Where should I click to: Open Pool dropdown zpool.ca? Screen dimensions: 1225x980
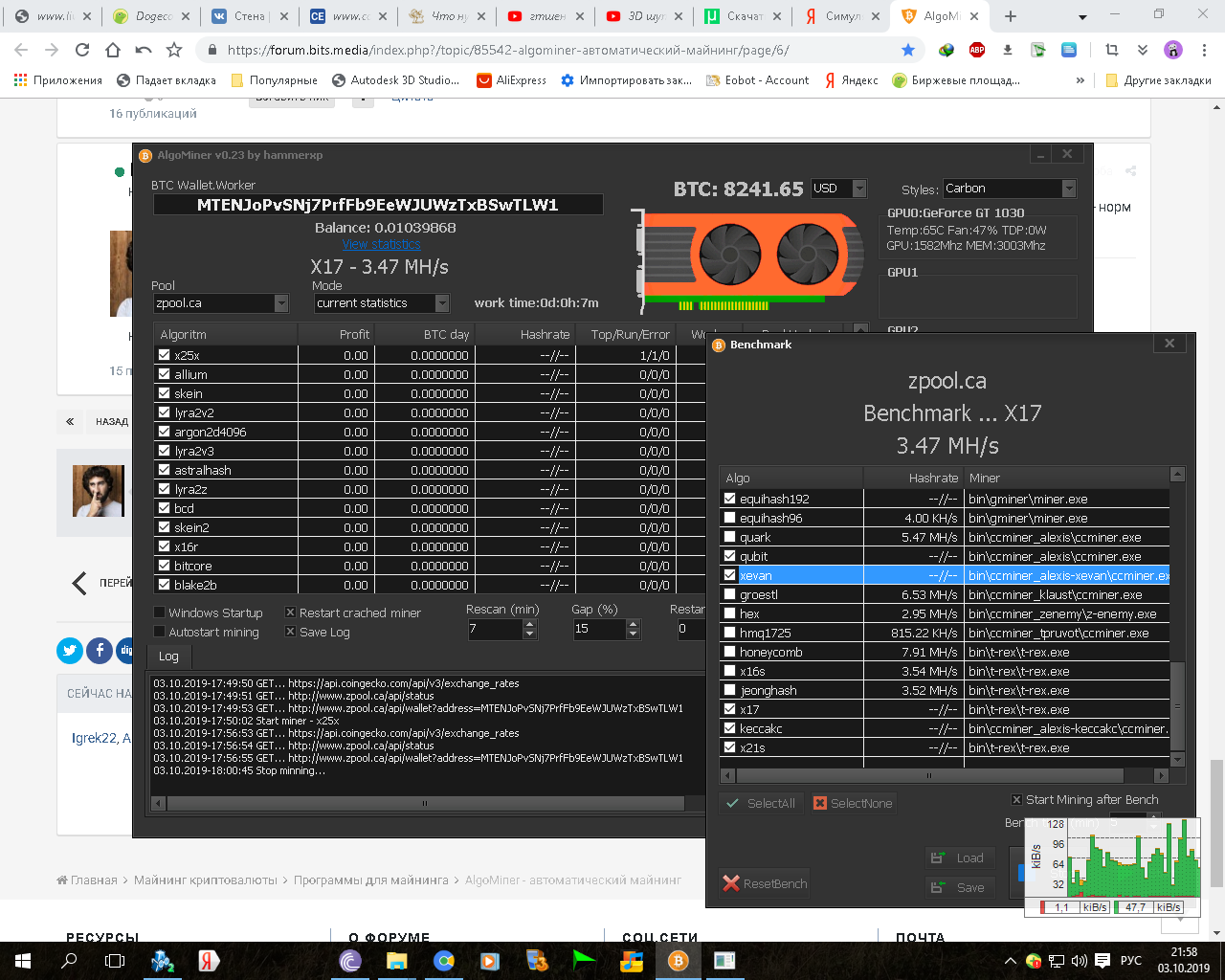click(x=221, y=303)
